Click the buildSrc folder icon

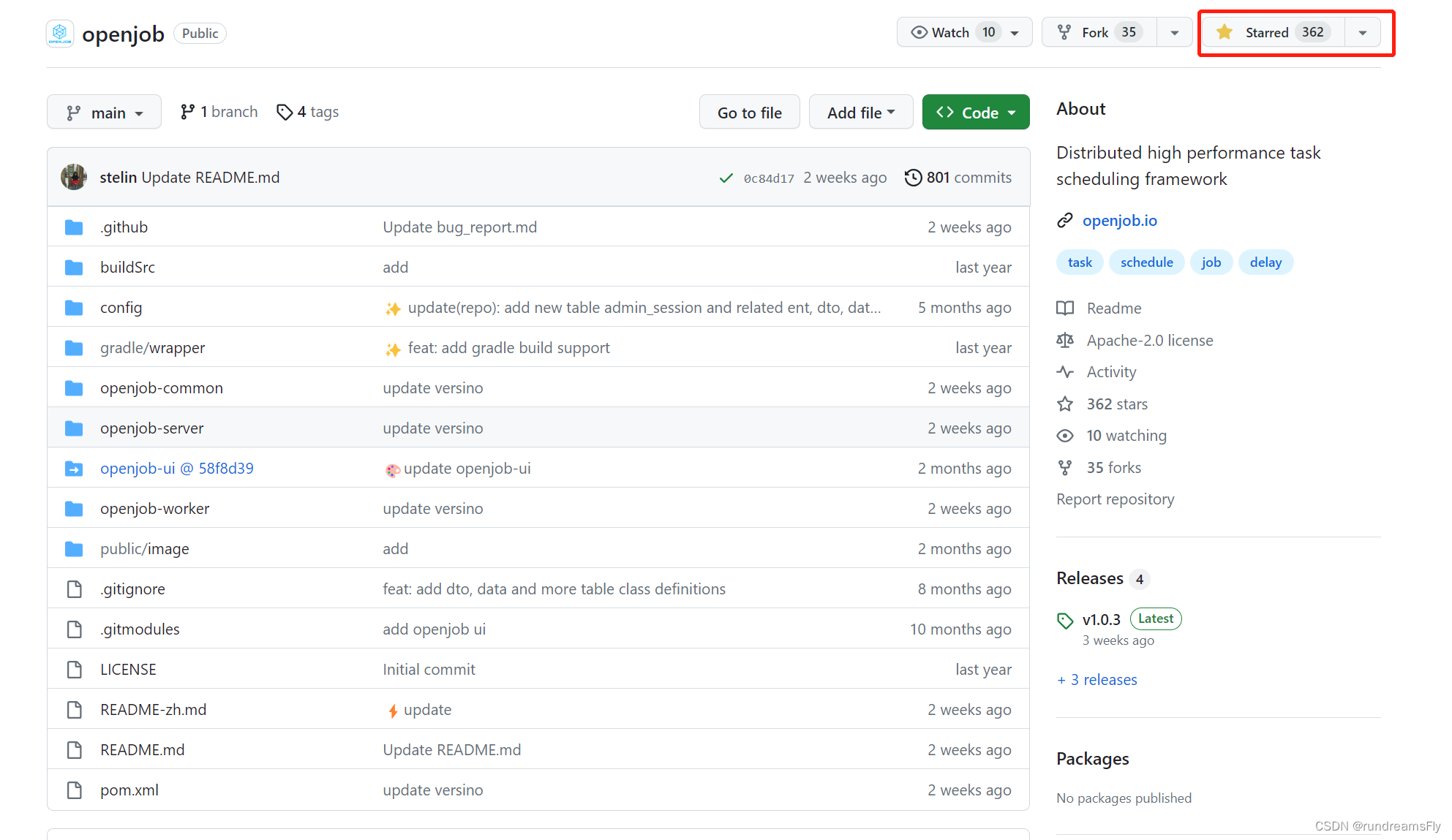(74, 268)
